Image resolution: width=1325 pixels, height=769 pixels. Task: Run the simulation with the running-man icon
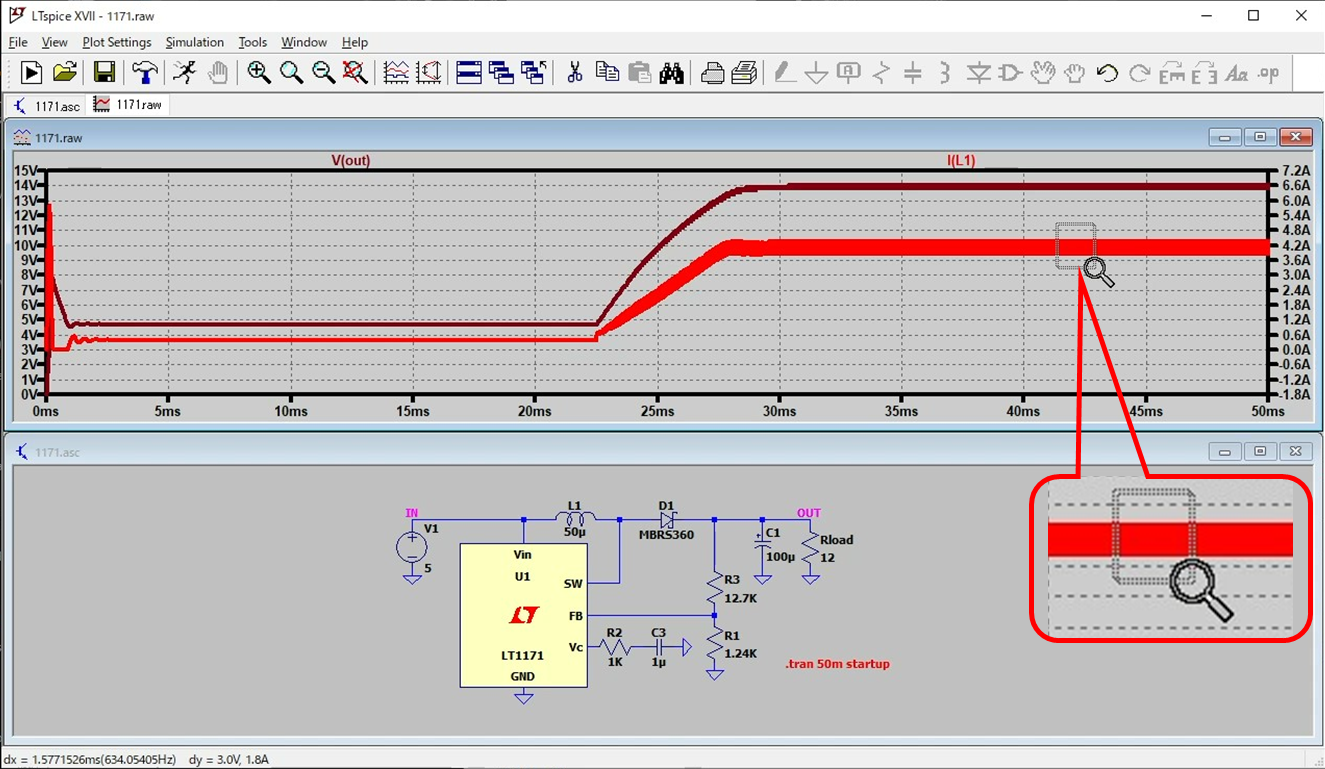[184, 72]
